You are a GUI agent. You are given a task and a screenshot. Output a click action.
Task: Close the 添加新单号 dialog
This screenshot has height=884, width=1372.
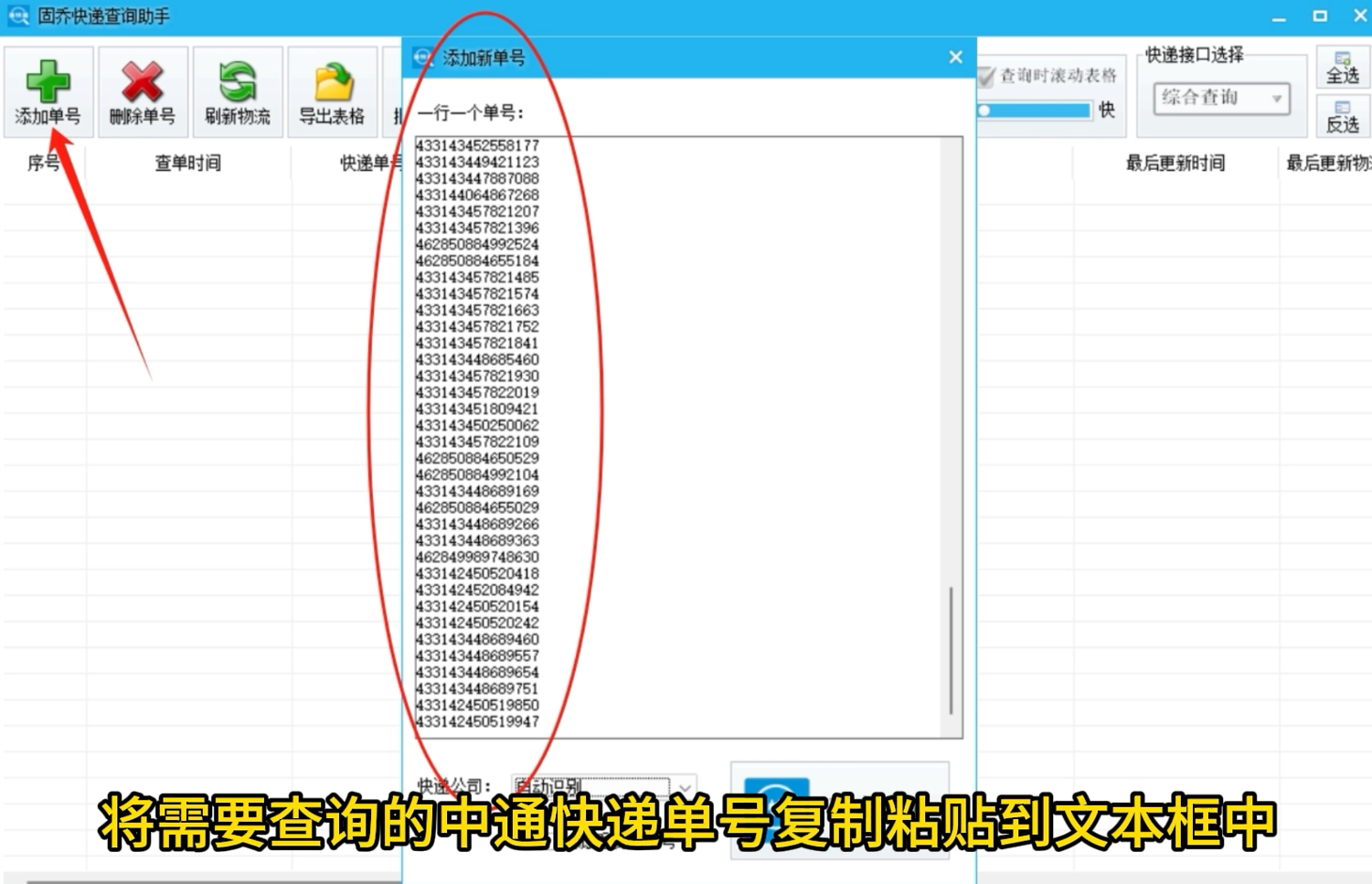click(x=955, y=57)
